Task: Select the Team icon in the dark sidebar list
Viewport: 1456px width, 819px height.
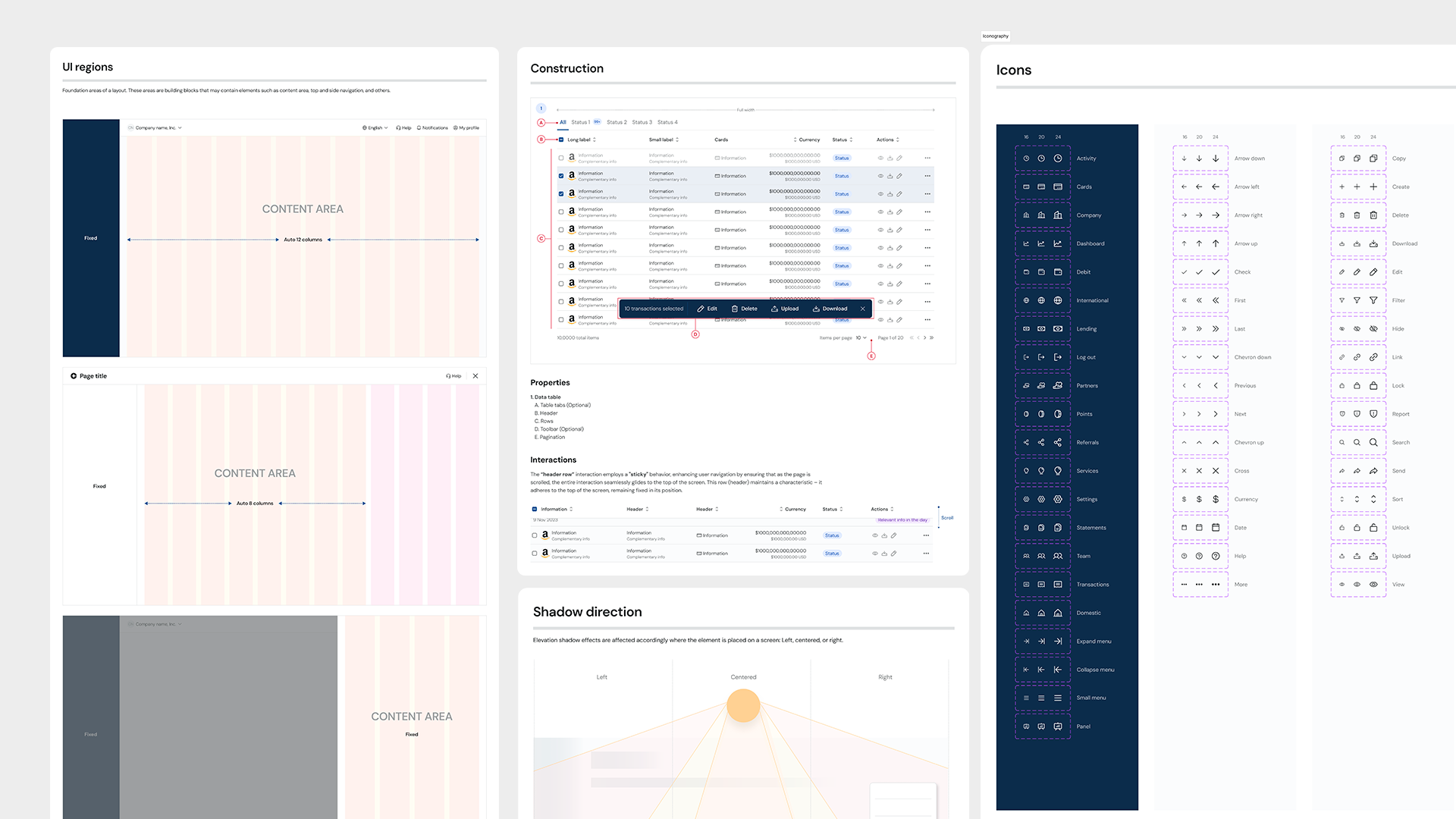Action: [1042, 556]
